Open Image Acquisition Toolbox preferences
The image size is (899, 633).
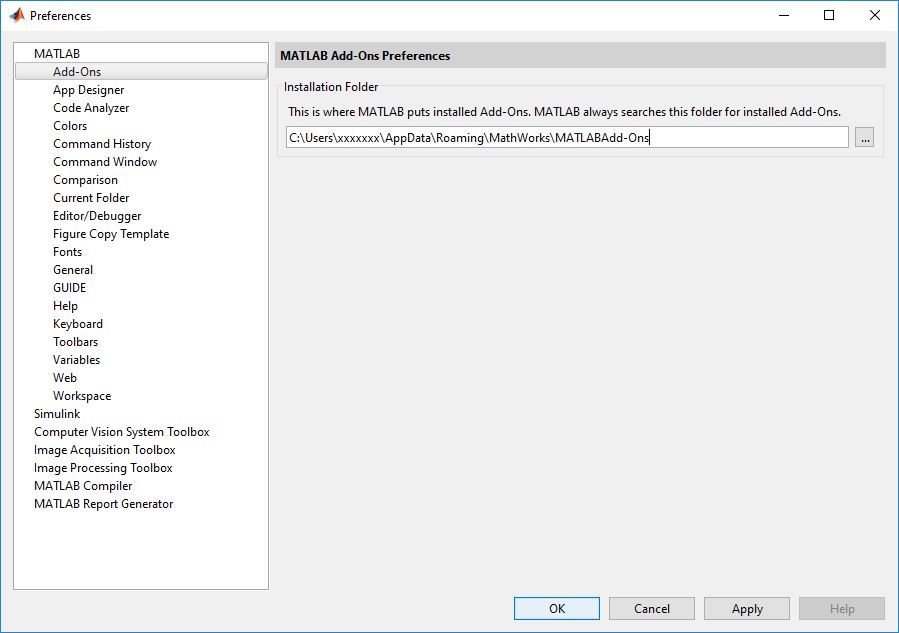coord(104,450)
